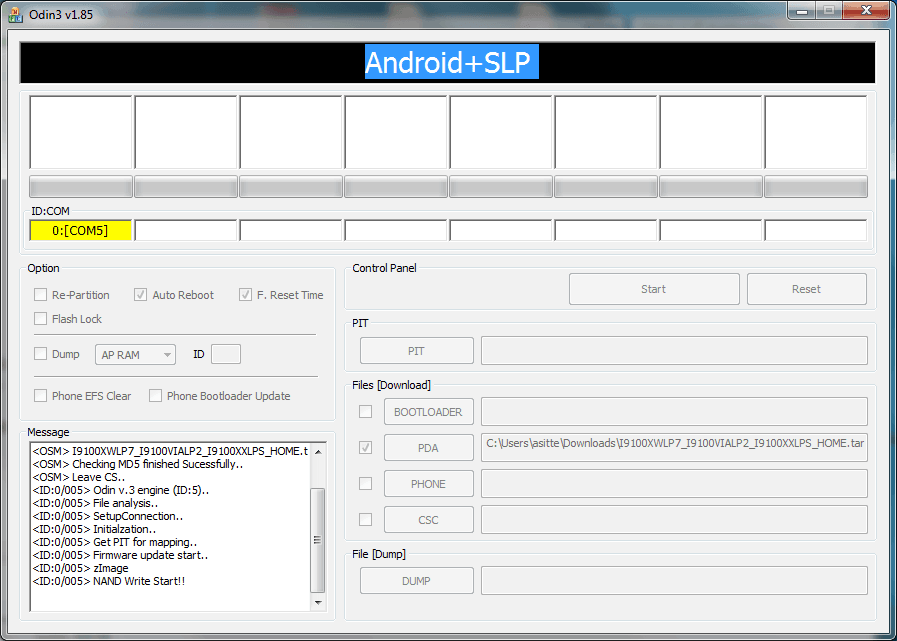This screenshot has width=897, height=641.
Task: Click the CSC file button
Action: pyautogui.click(x=428, y=520)
